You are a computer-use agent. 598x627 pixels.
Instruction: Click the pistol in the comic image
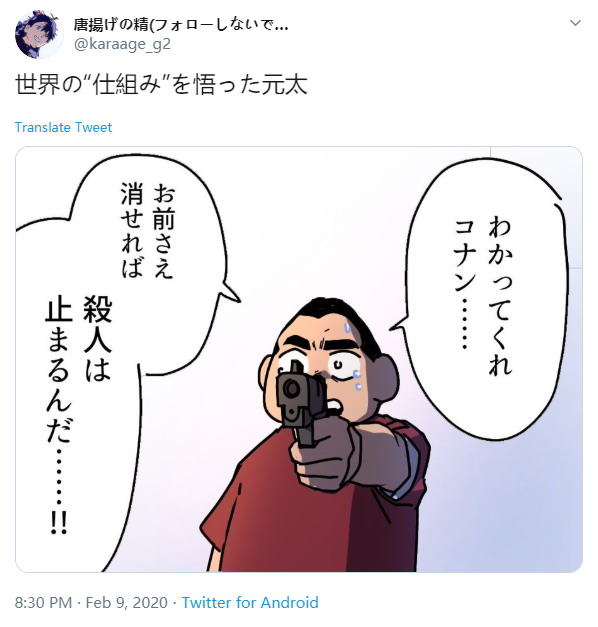tap(301, 404)
